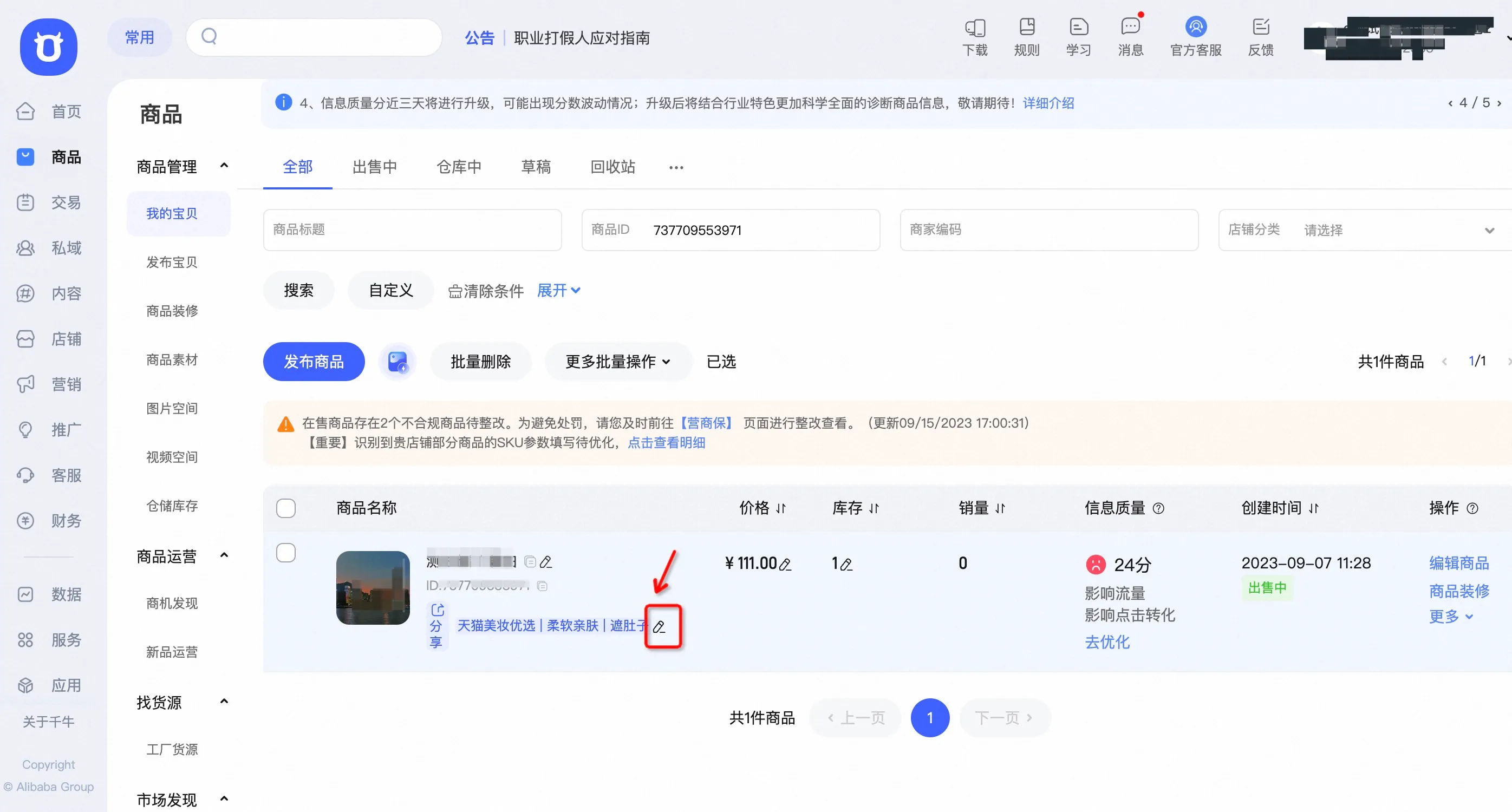Expand 更多批量操作 dropdown
Viewport: 1512px width, 812px height.
pyautogui.click(x=617, y=362)
